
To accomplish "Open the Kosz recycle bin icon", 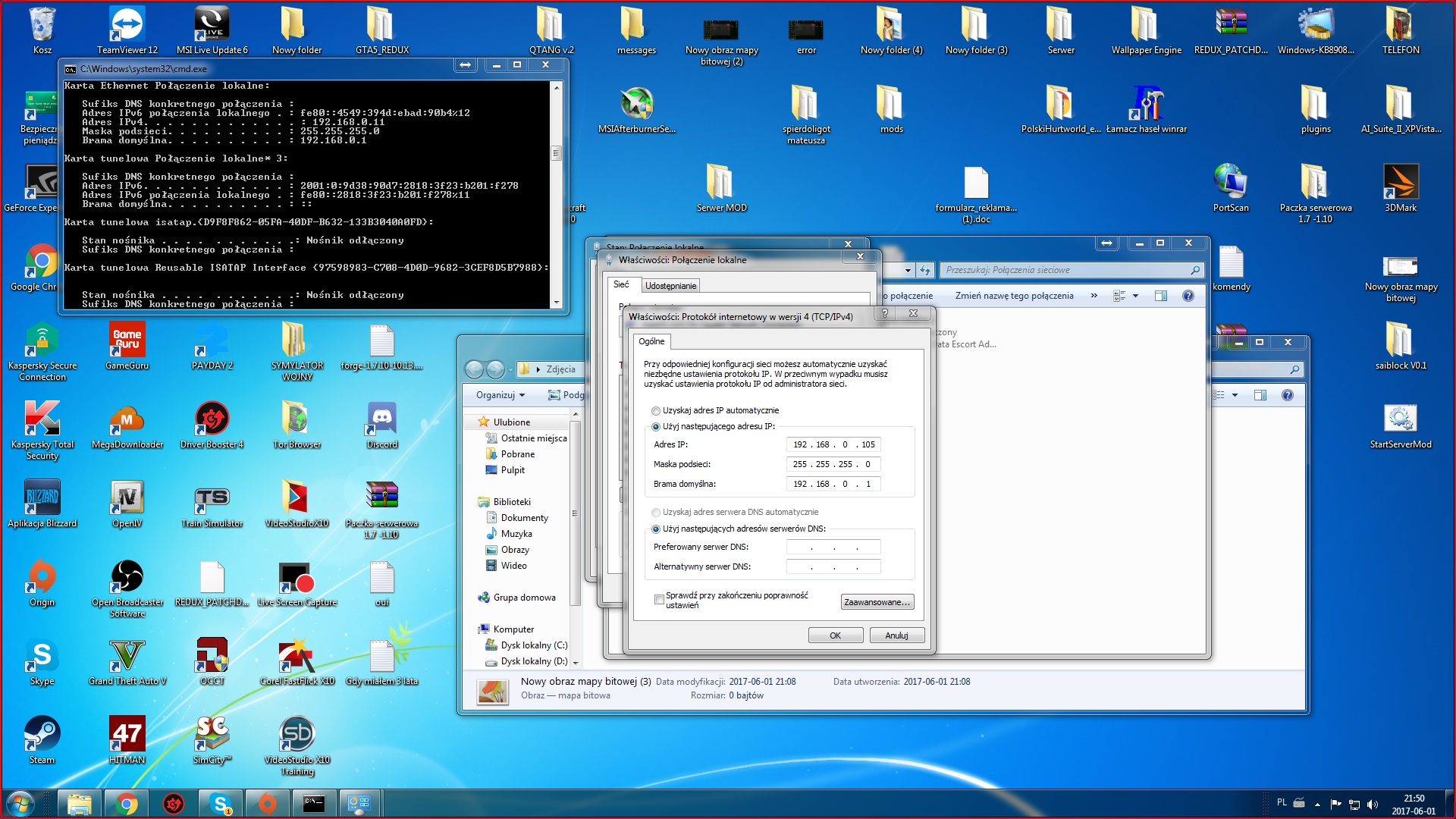I will point(42,30).
